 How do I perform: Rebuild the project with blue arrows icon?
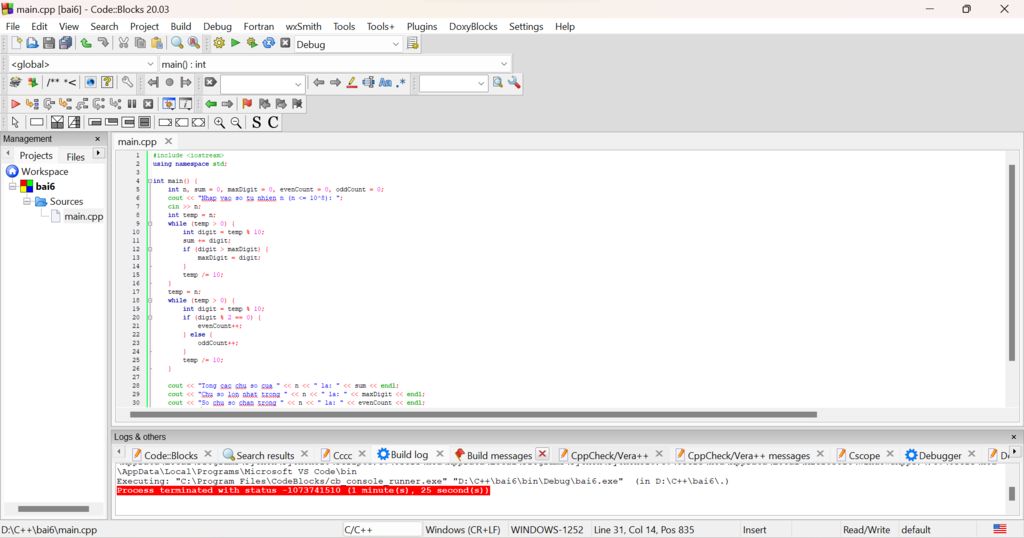tap(268, 43)
